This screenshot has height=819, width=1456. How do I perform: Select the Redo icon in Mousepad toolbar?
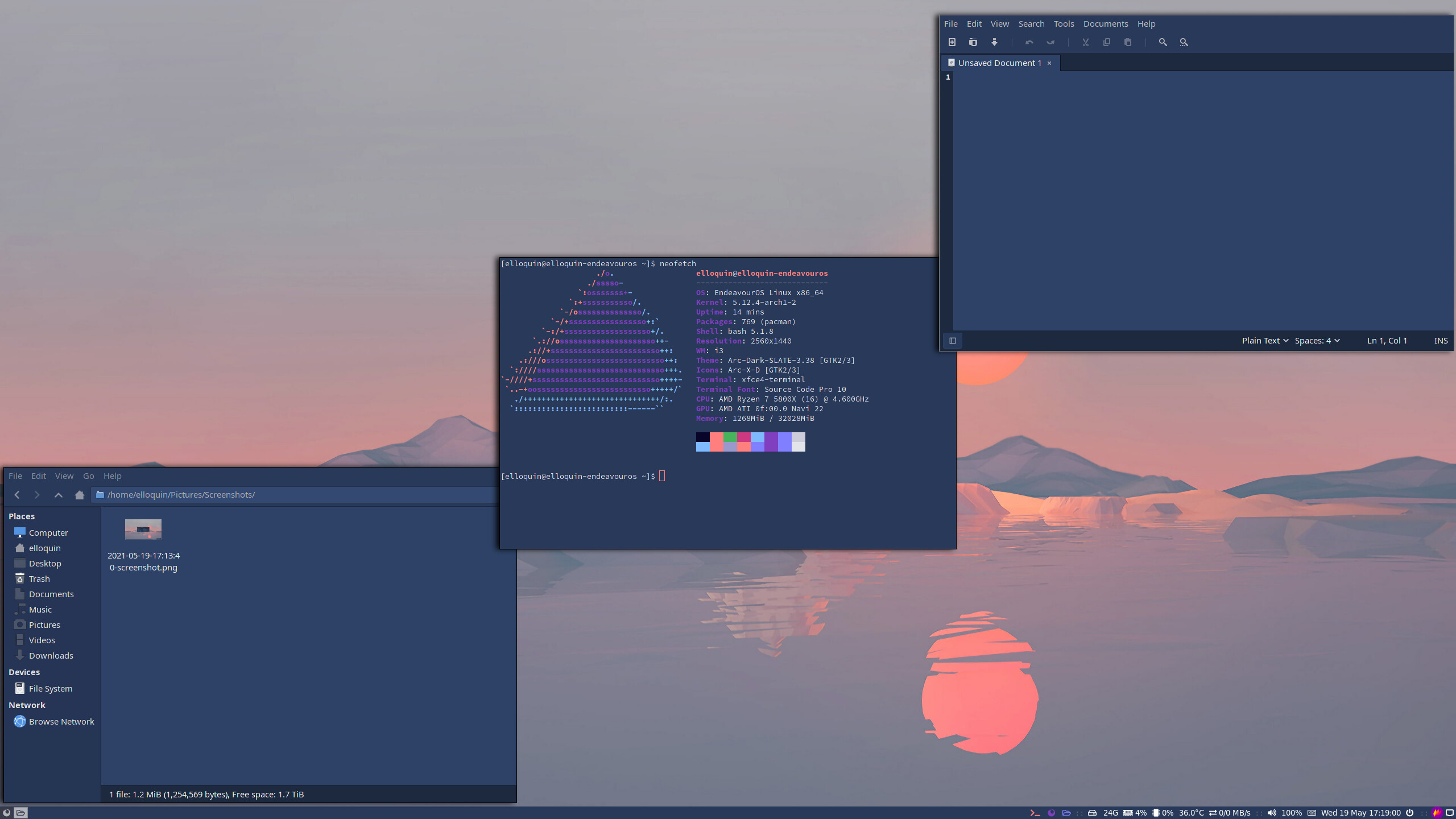pyautogui.click(x=1050, y=42)
